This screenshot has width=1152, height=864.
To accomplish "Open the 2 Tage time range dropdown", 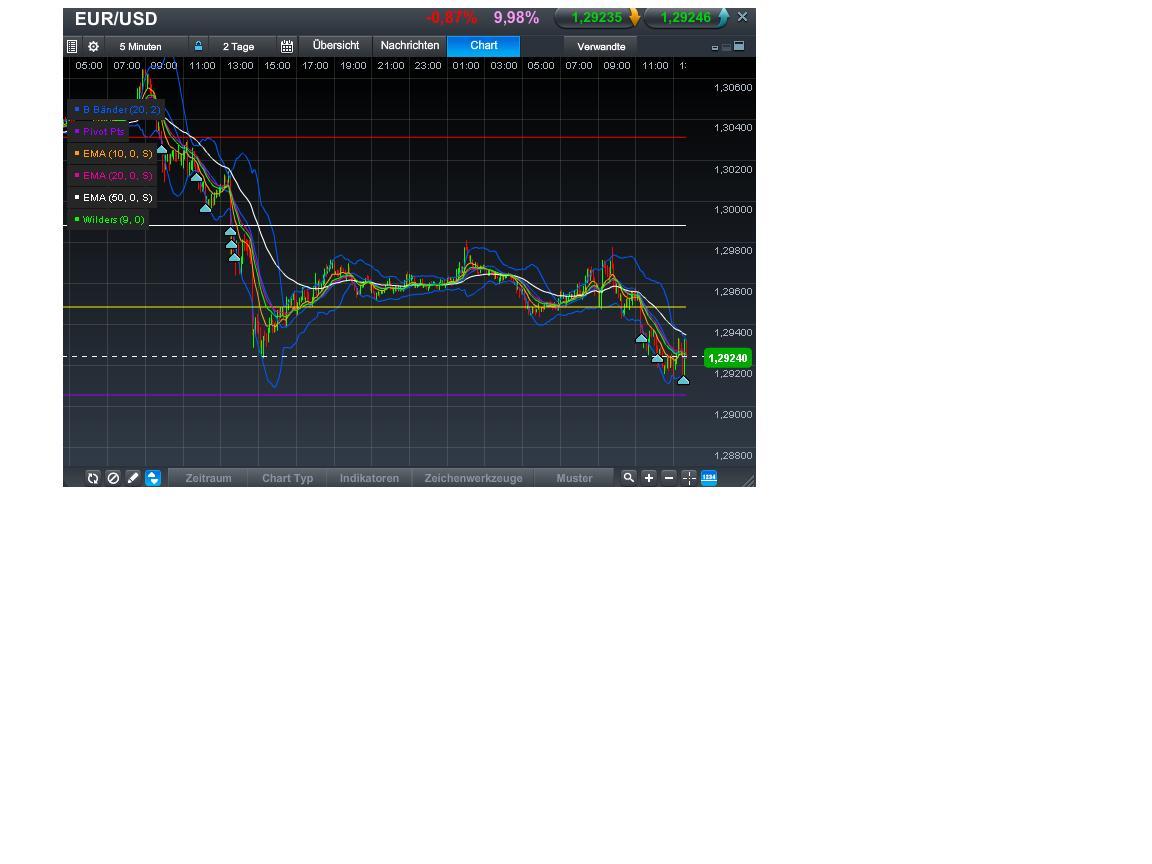I will (x=239, y=46).
